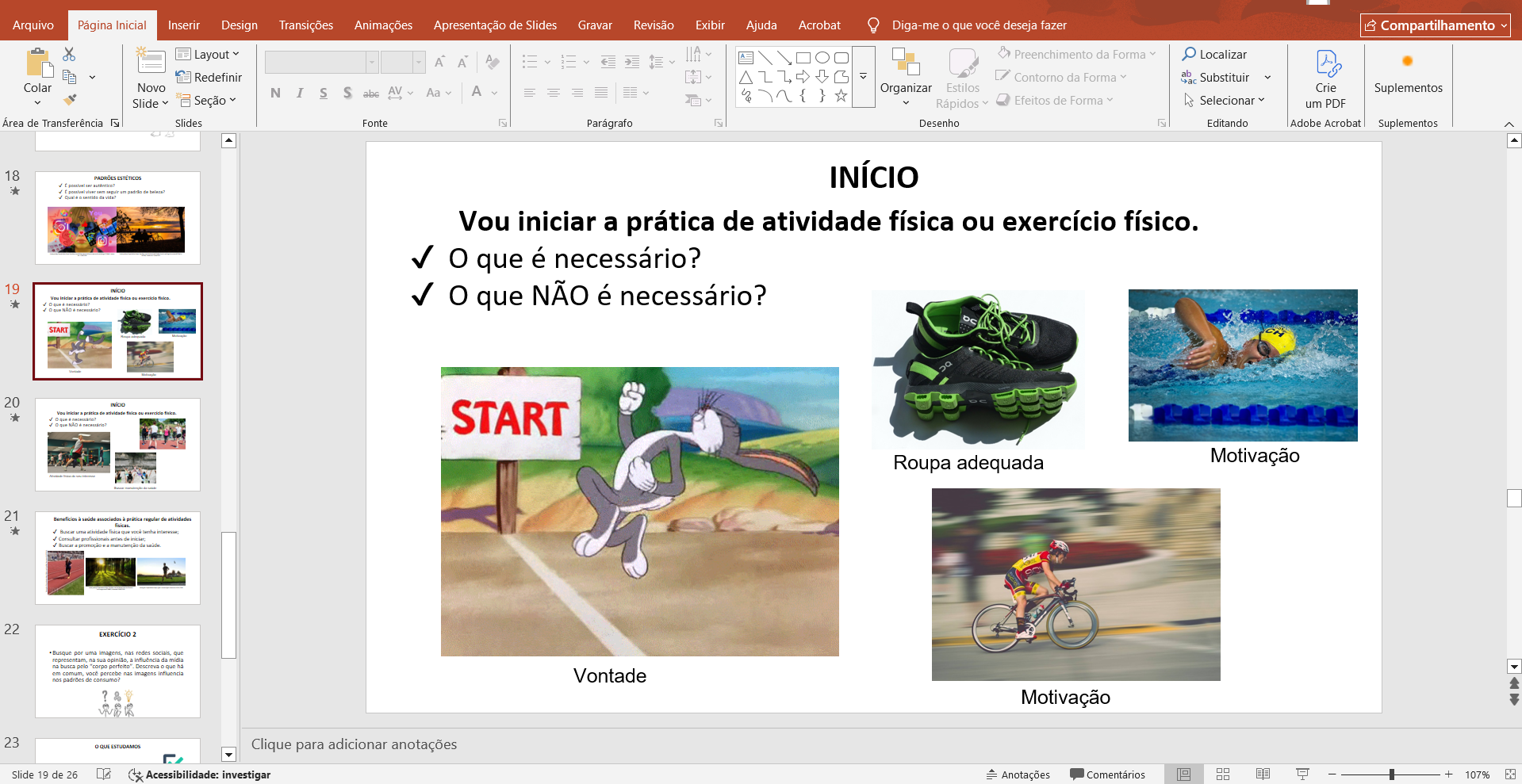Toggle strikethrough abc formatting
Image resolution: width=1522 pixels, height=784 pixels.
(x=371, y=93)
